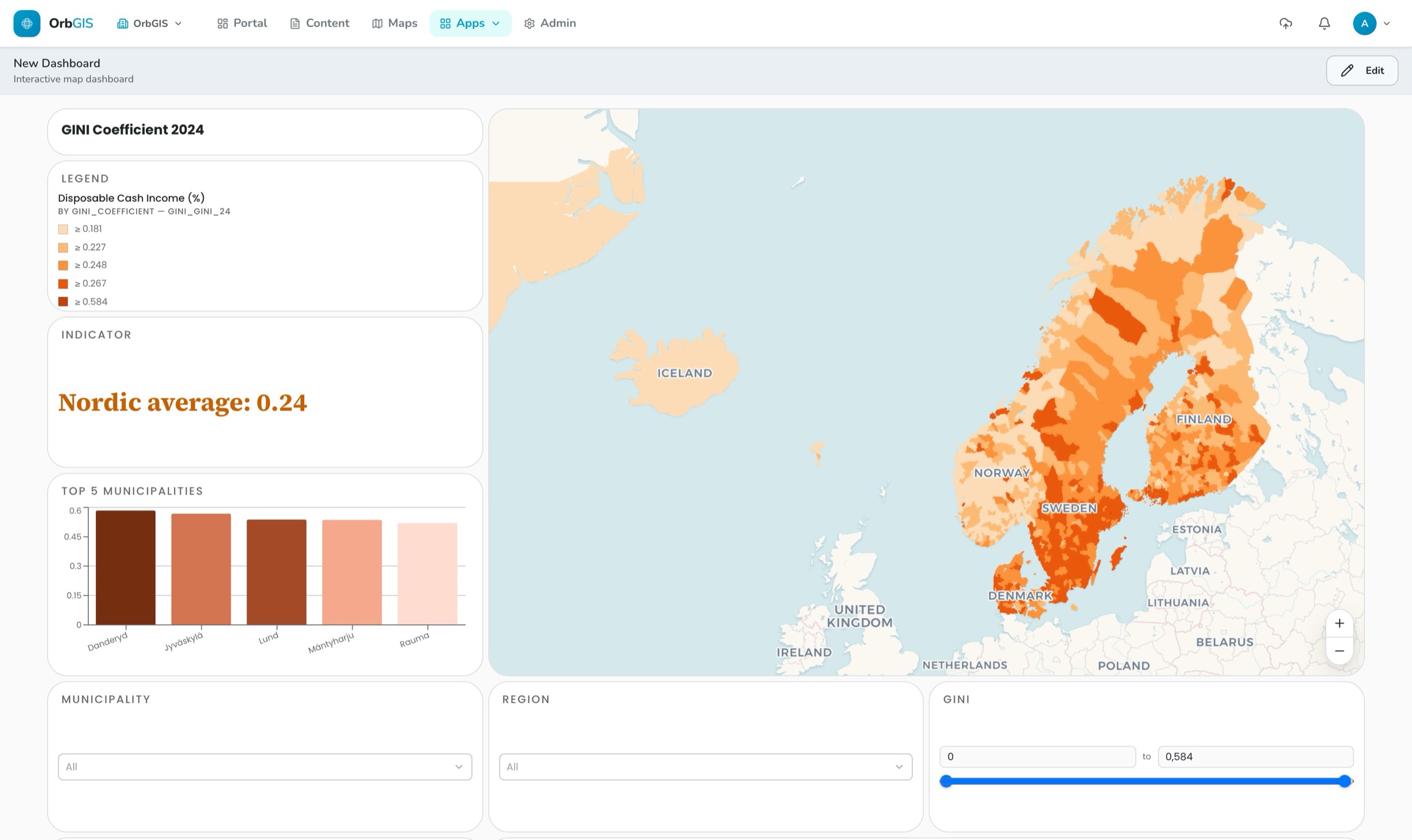
Task: Click the ≥ 0.181 legend swatch
Action: 63,229
